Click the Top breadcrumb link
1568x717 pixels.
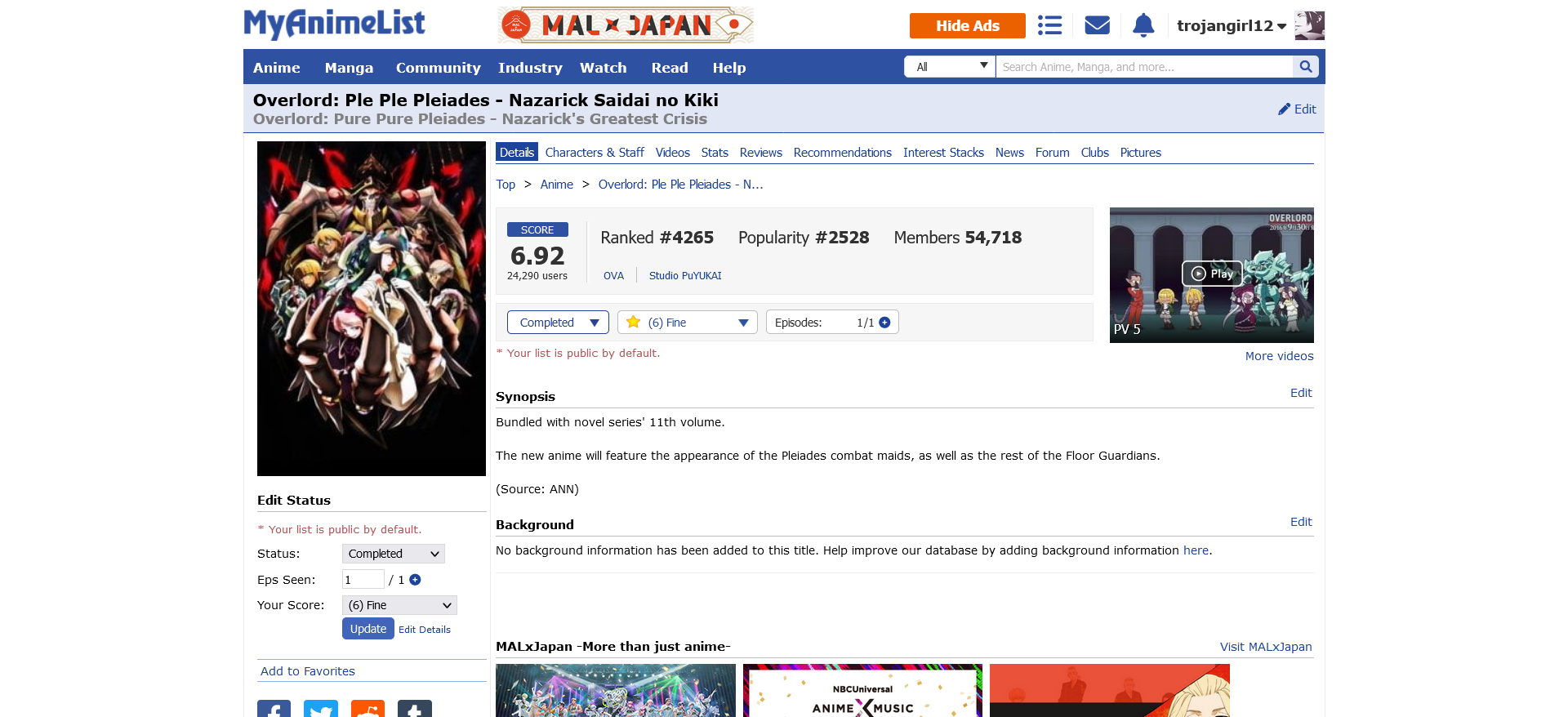tap(506, 185)
